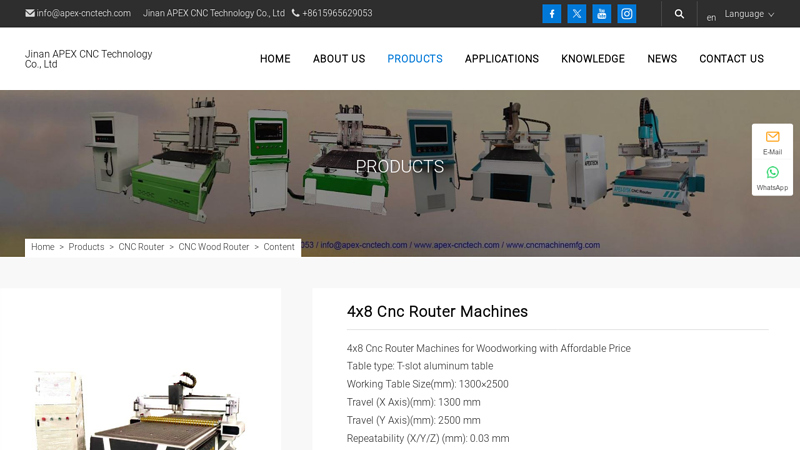Open the ABOUT US menu item
800x450 pixels.
tap(339, 59)
